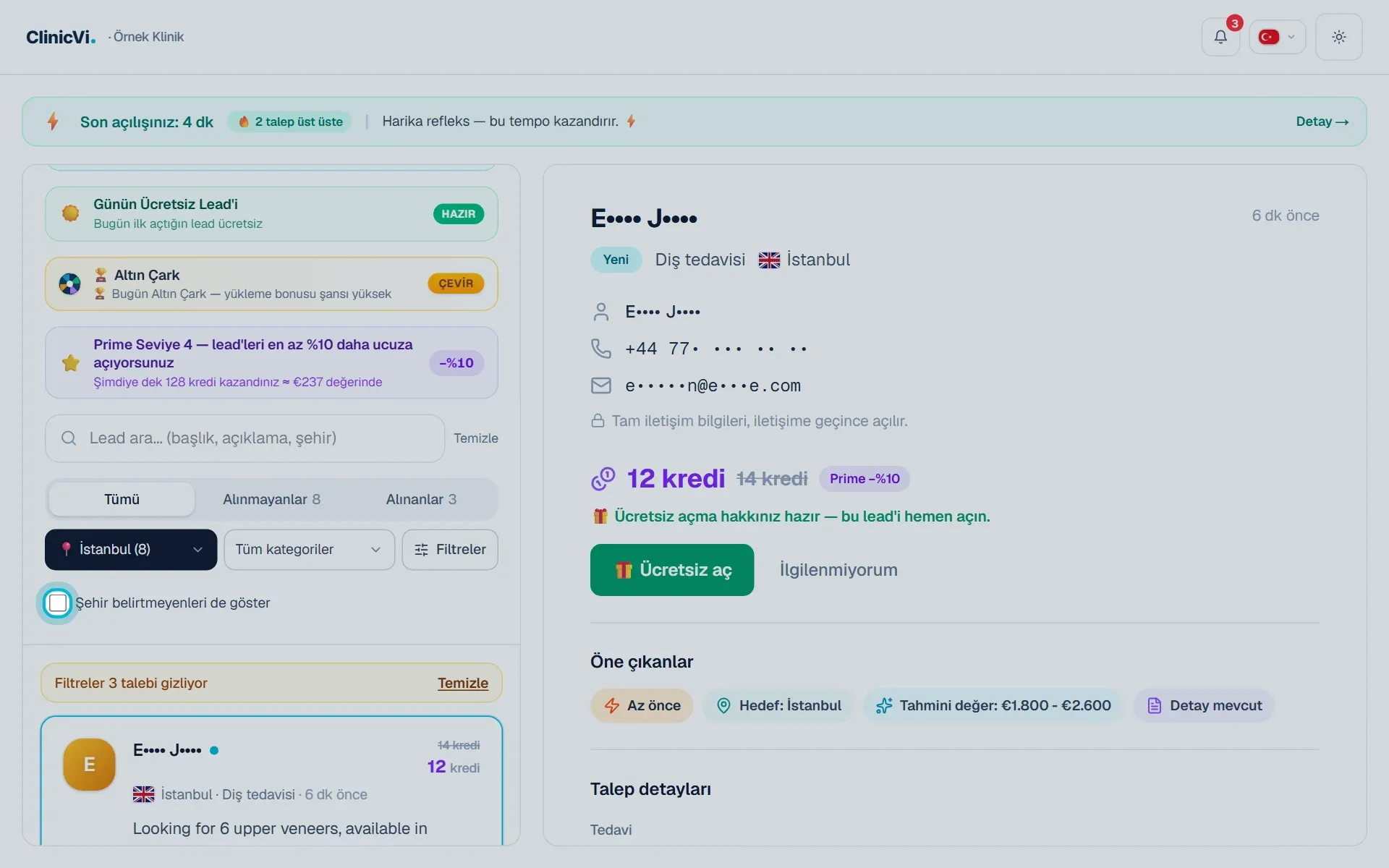The width and height of the screenshot is (1389, 868).
Task: Expand the Tüm kategoriler dropdown
Action: [x=310, y=550]
